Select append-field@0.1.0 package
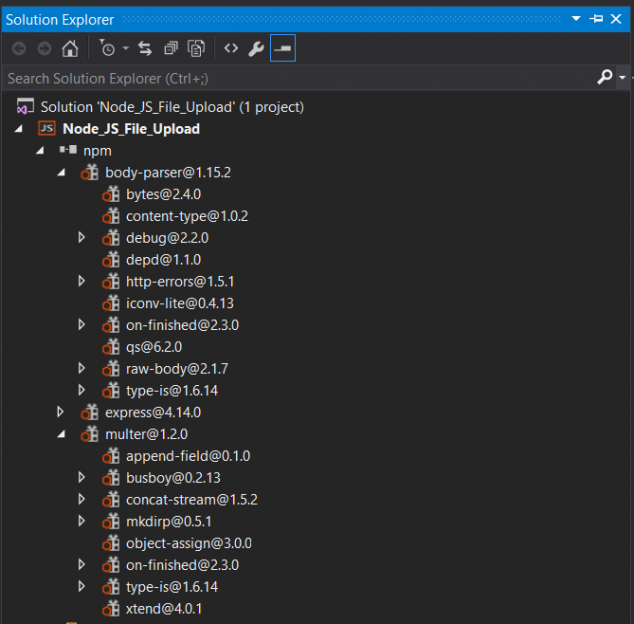Screen dimensions: 634x624 point(188,457)
